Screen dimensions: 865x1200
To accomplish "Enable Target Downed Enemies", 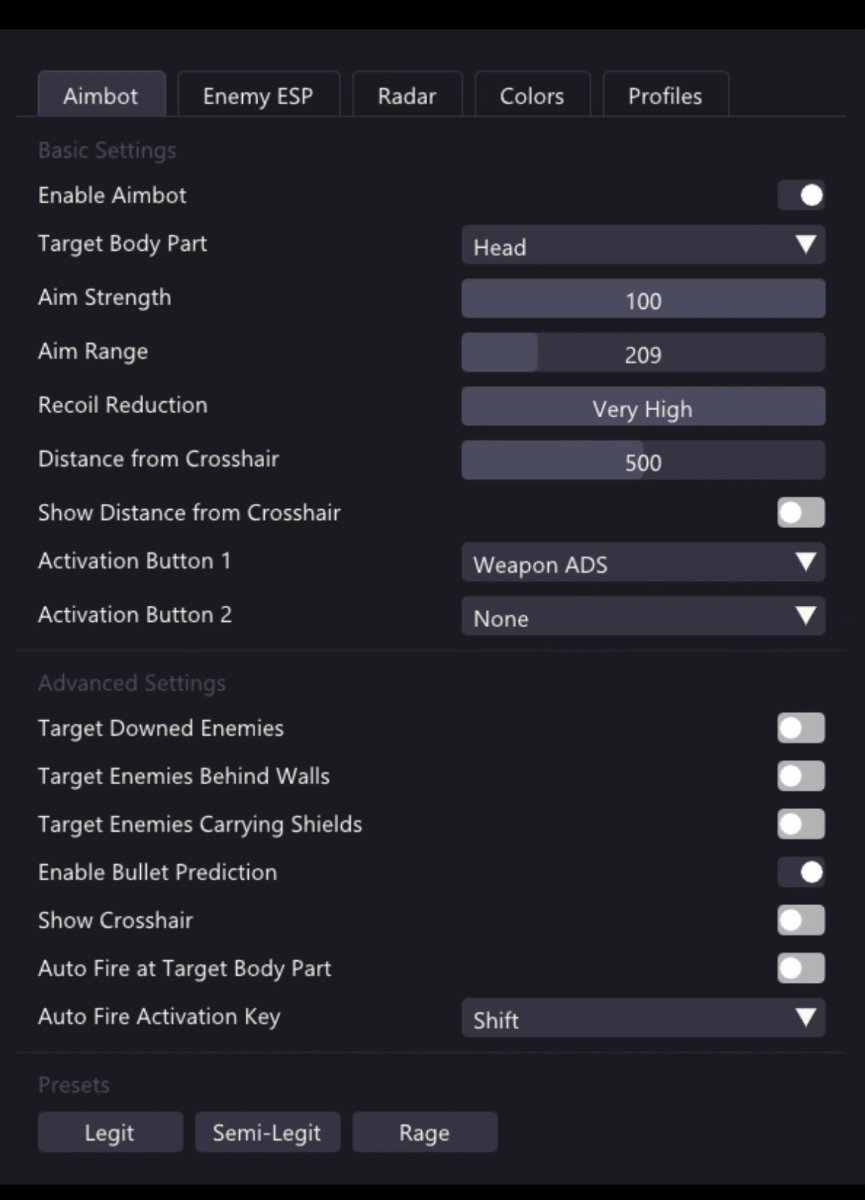I will [801, 729].
